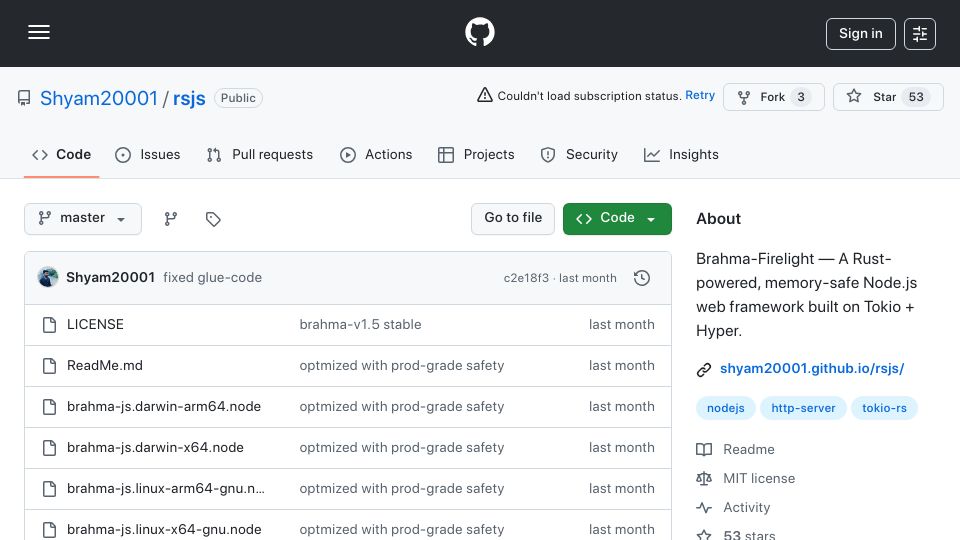960x540 pixels.
Task: Click the Public visibility label
Action: 238,98
